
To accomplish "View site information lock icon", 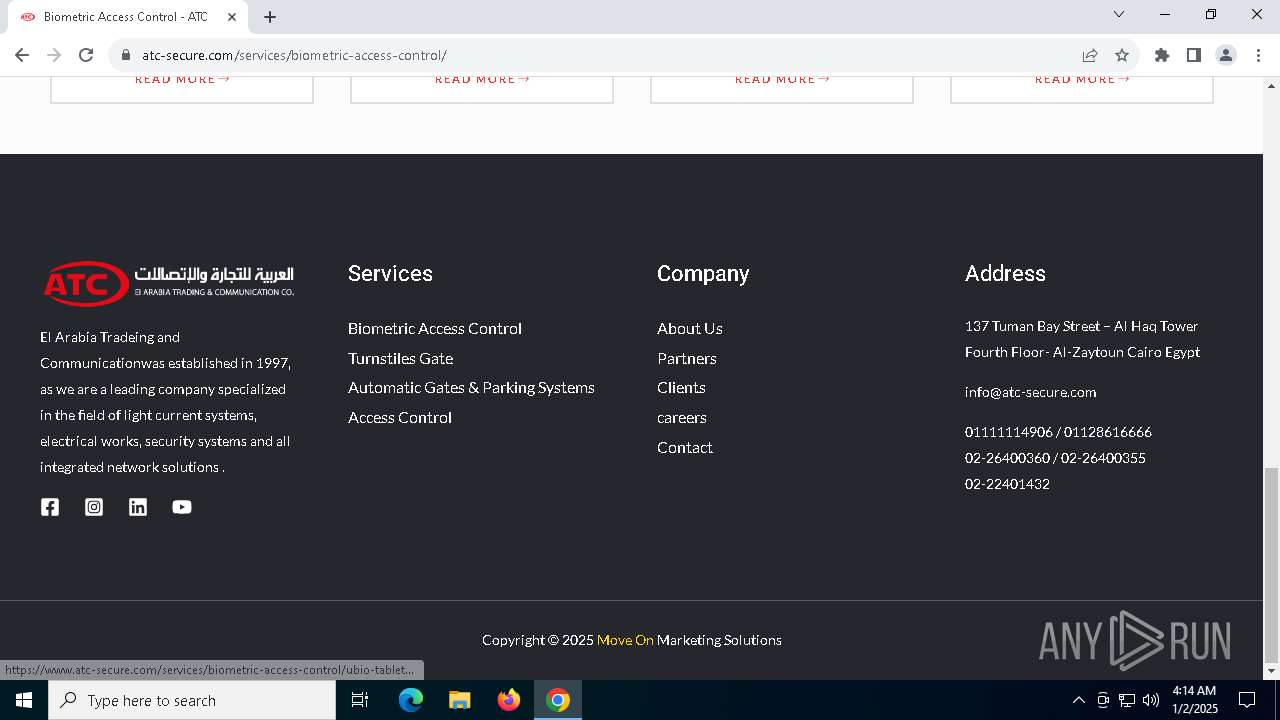I will click(x=126, y=55).
